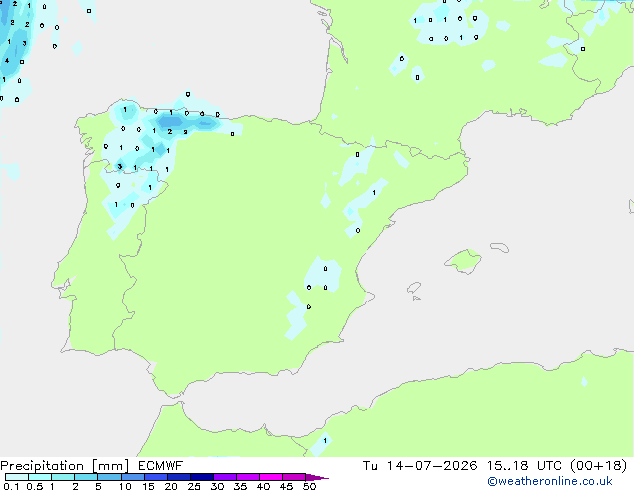Open the weatheronline.co.uk copyright link
Image resolution: width=634 pixels, height=490 pixels.
pos(550,481)
